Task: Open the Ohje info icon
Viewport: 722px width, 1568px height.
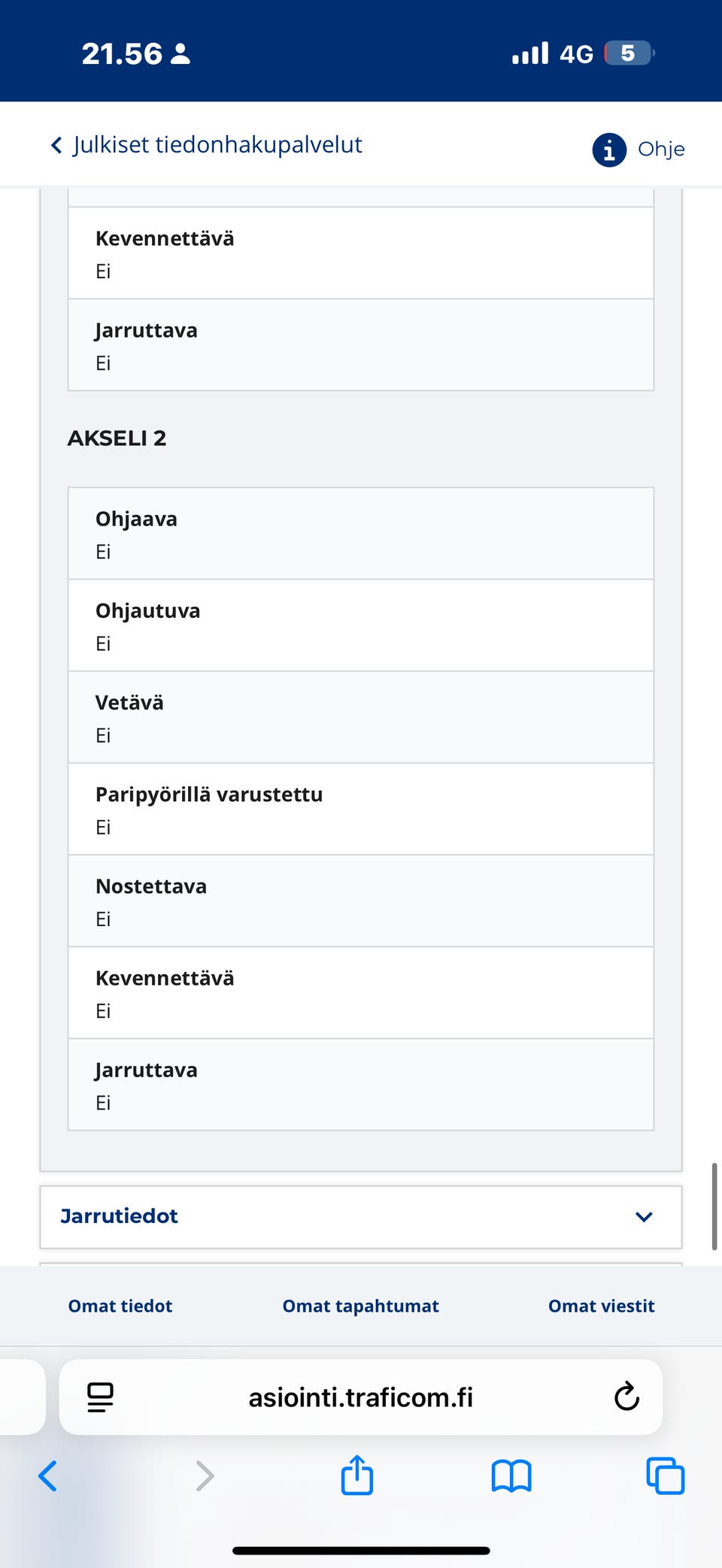Action: [x=609, y=150]
